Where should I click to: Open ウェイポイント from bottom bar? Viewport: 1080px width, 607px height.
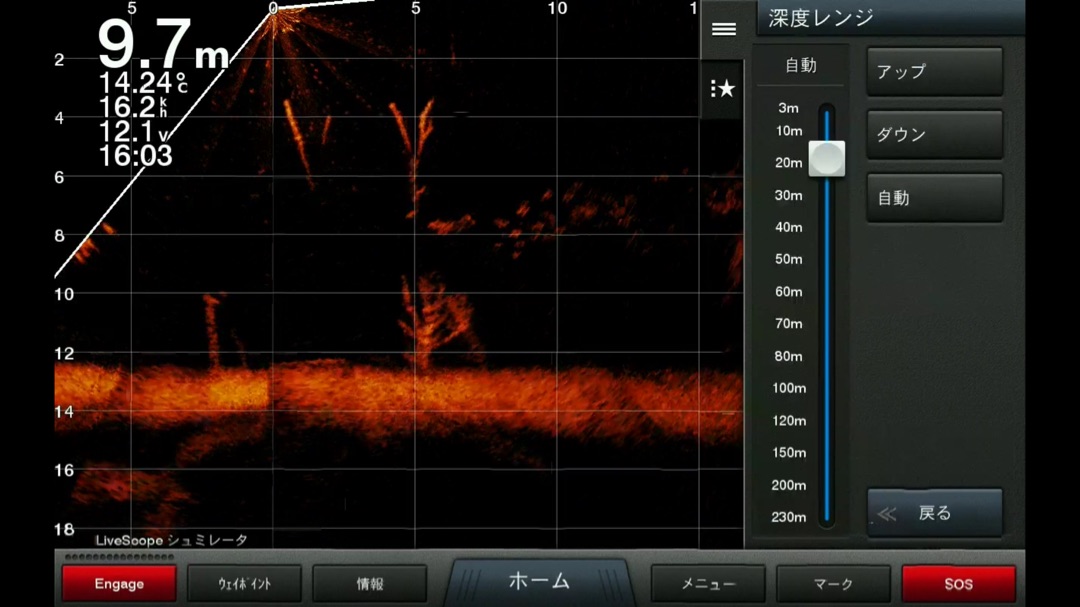(244, 584)
